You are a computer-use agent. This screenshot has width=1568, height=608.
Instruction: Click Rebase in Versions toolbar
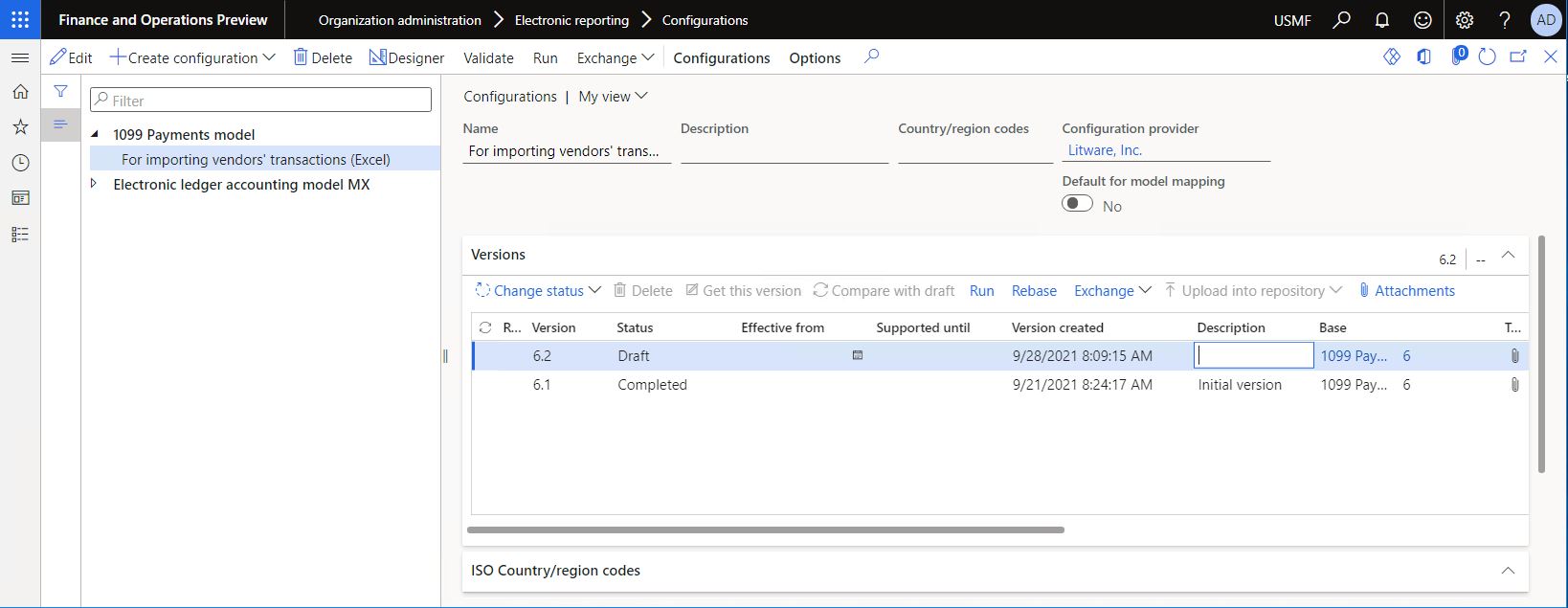point(1034,290)
